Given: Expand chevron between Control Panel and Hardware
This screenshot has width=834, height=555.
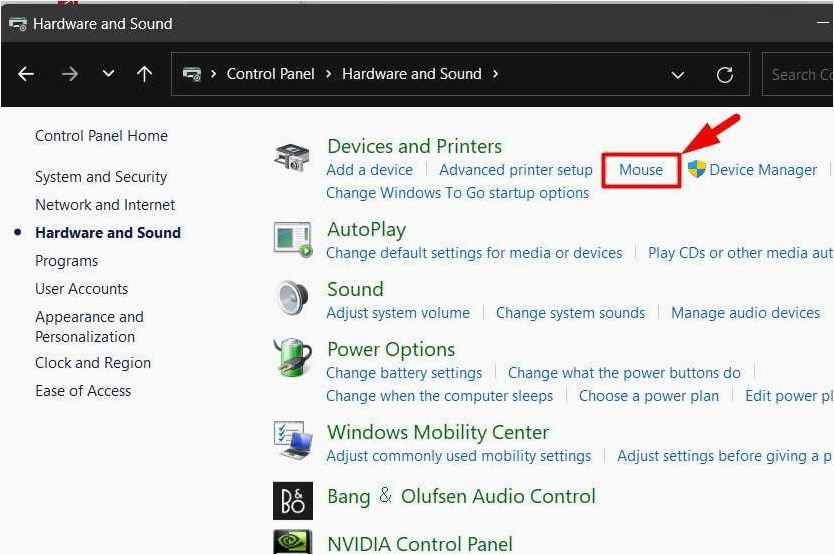Looking at the screenshot, I should point(329,74).
